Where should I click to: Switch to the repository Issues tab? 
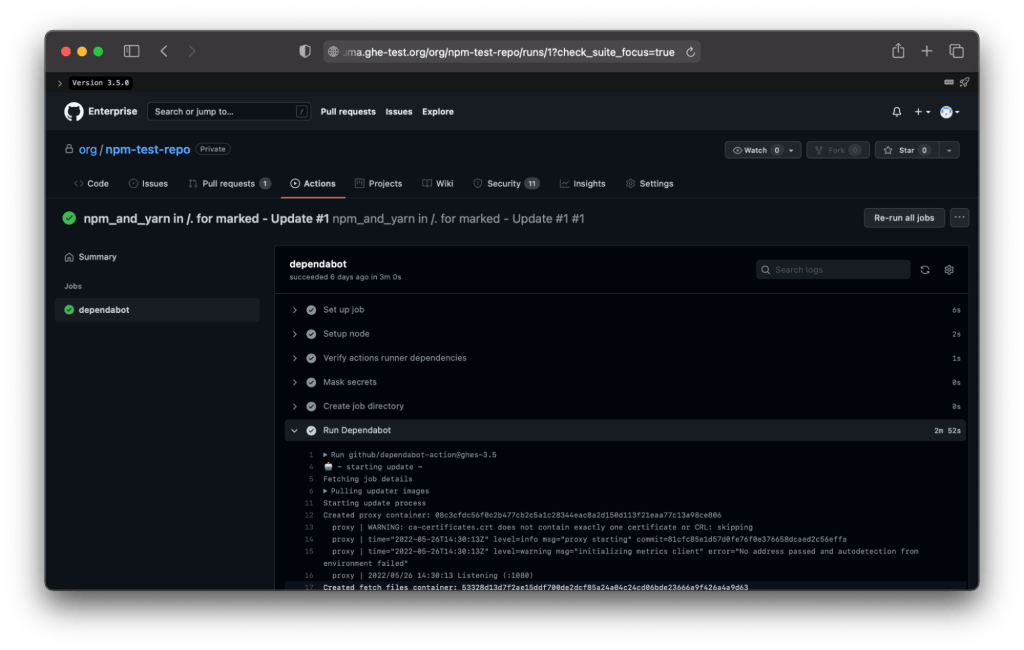[x=148, y=184]
